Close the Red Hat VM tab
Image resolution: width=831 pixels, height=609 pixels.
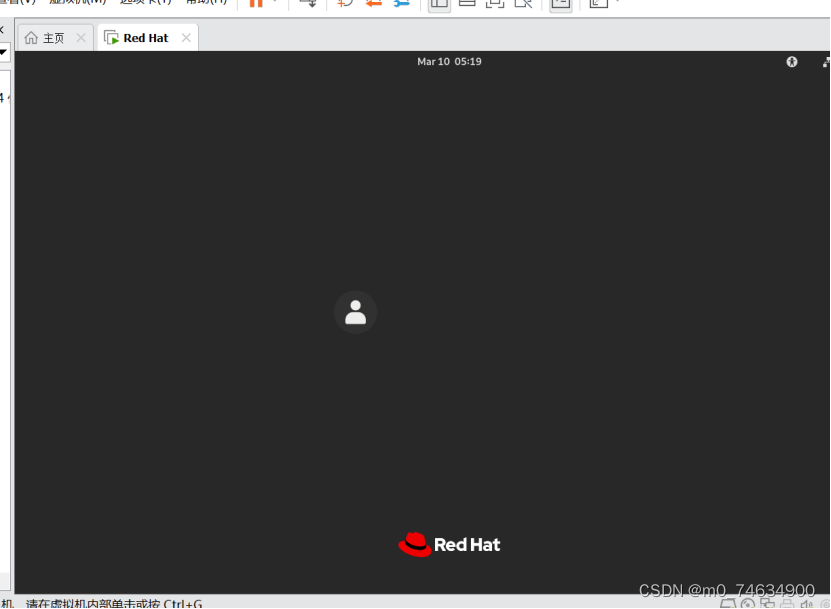pyautogui.click(x=186, y=38)
